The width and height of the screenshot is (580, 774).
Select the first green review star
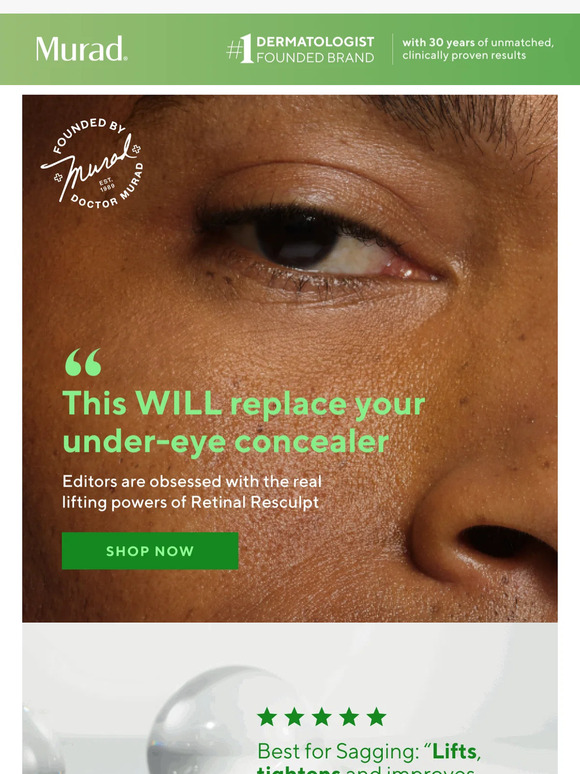click(267, 717)
